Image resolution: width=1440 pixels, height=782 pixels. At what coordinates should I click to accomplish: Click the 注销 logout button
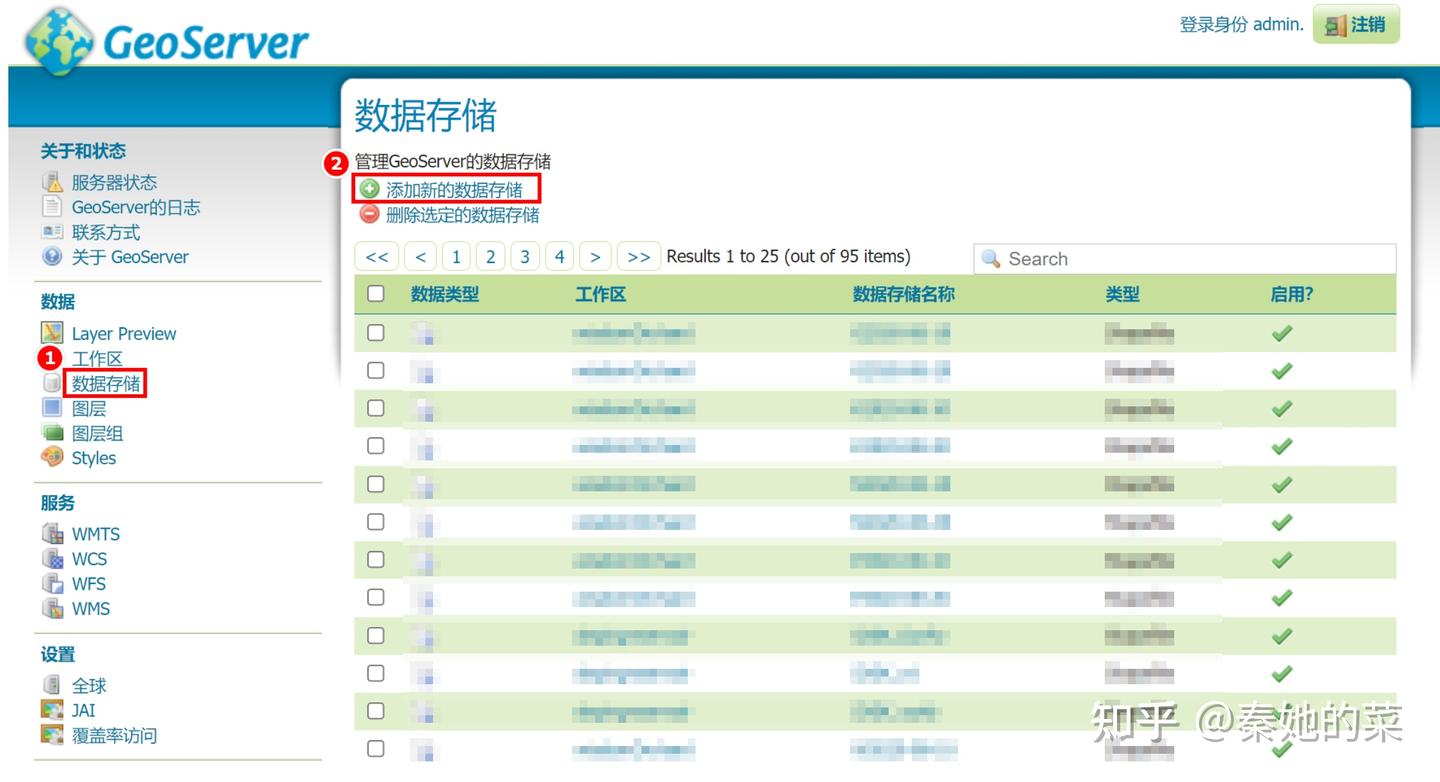[1355, 25]
